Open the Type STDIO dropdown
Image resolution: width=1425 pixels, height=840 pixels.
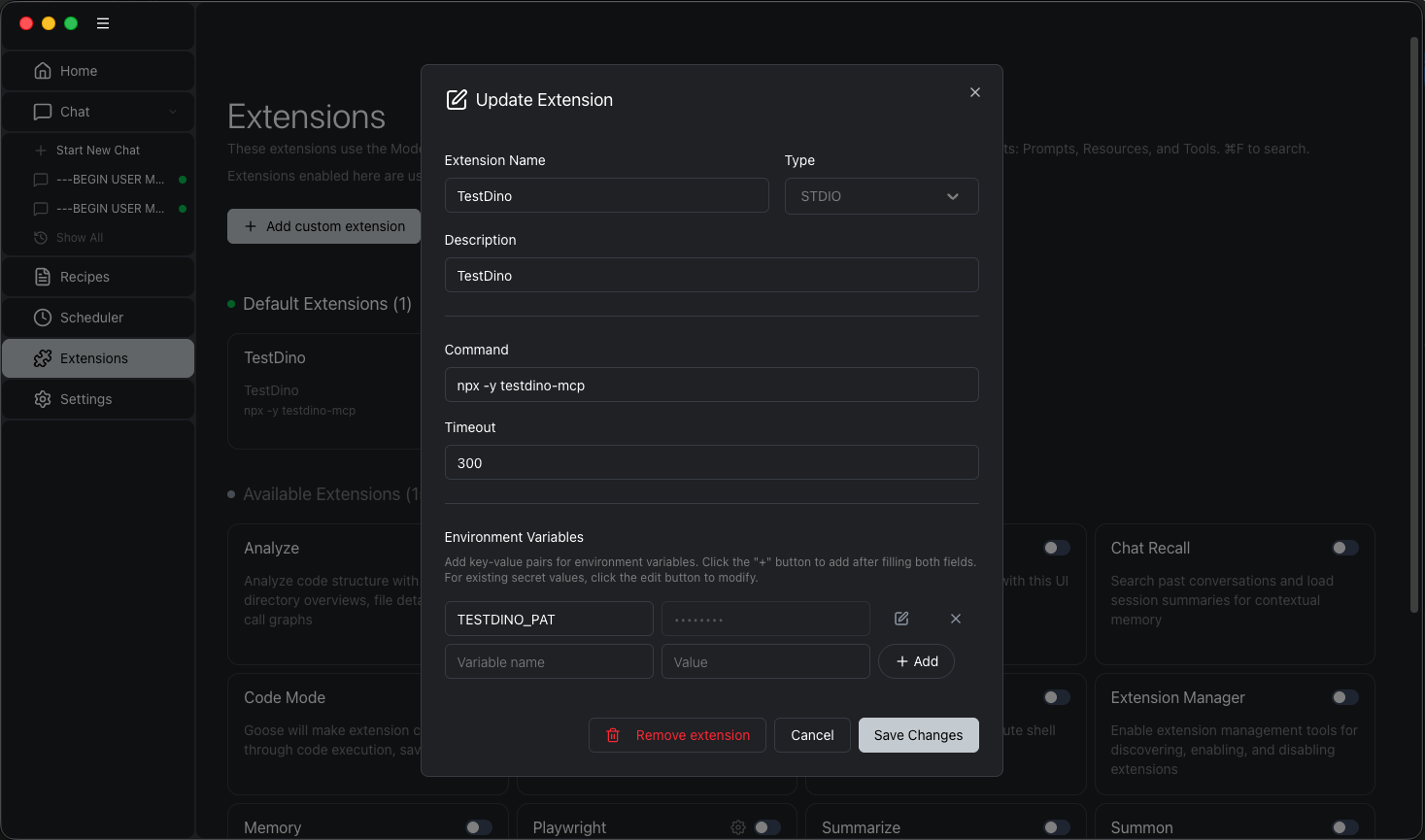click(880, 196)
